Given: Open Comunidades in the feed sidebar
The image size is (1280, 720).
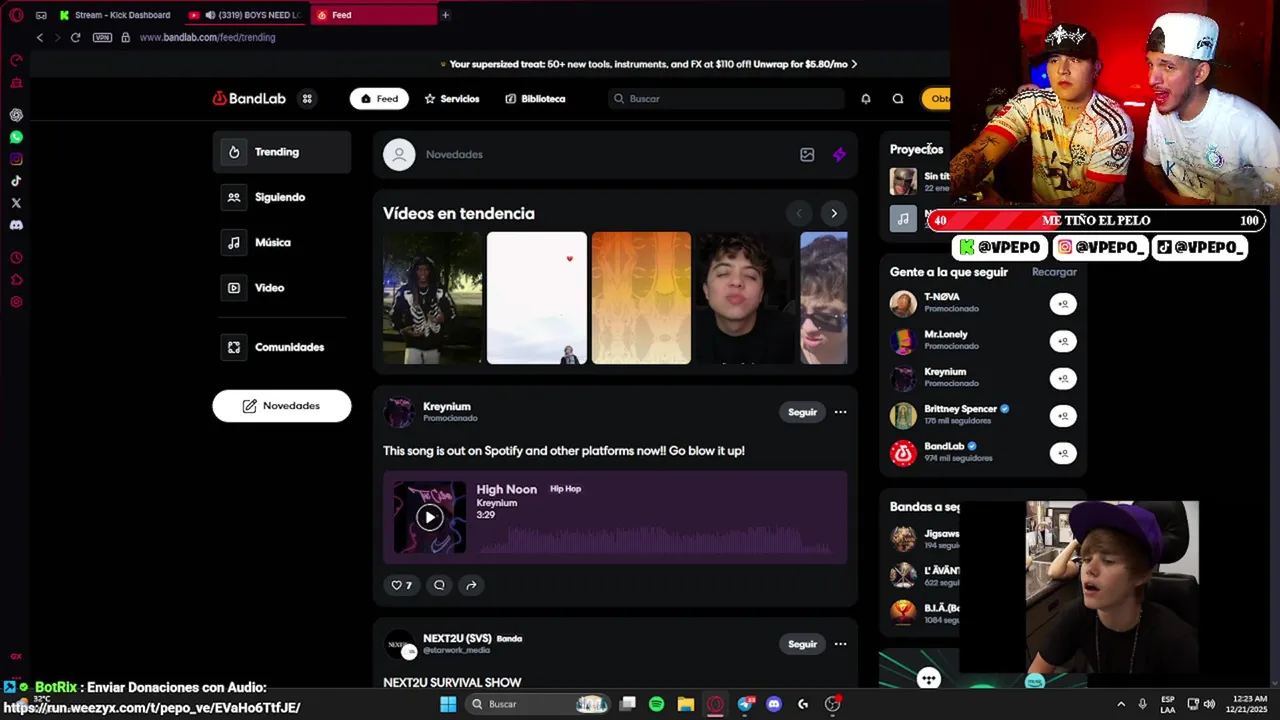Looking at the screenshot, I should 282,347.
